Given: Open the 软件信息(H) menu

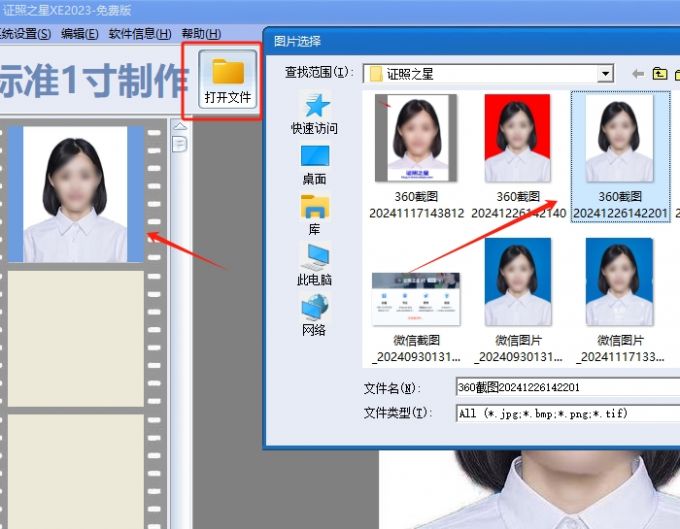Looking at the screenshot, I should pos(140,34).
